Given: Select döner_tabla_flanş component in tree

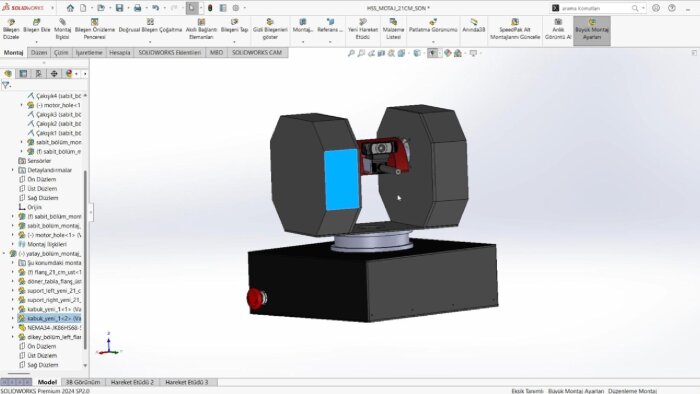Looking at the screenshot, I should (x=50, y=281).
